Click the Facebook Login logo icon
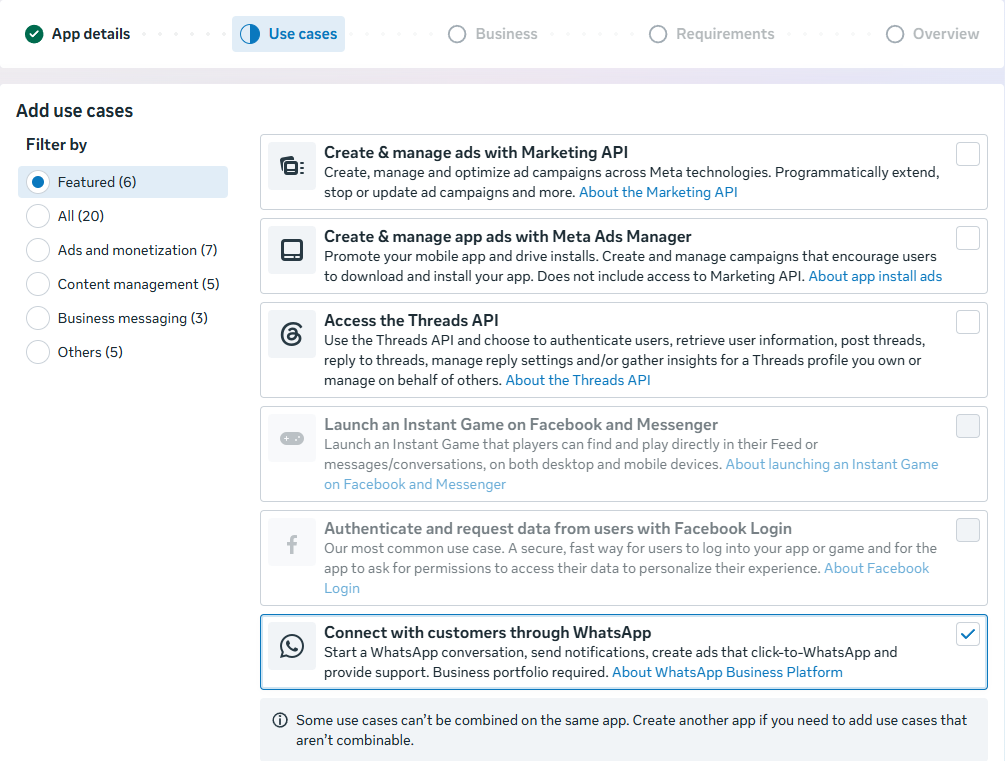The height and width of the screenshot is (761, 1005). pos(292,544)
